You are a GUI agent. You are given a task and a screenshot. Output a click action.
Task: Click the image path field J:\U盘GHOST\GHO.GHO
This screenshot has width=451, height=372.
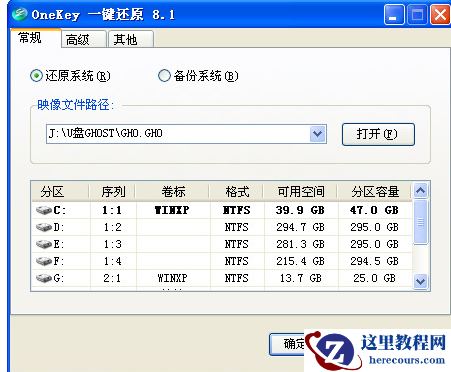click(x=178, y=134)
